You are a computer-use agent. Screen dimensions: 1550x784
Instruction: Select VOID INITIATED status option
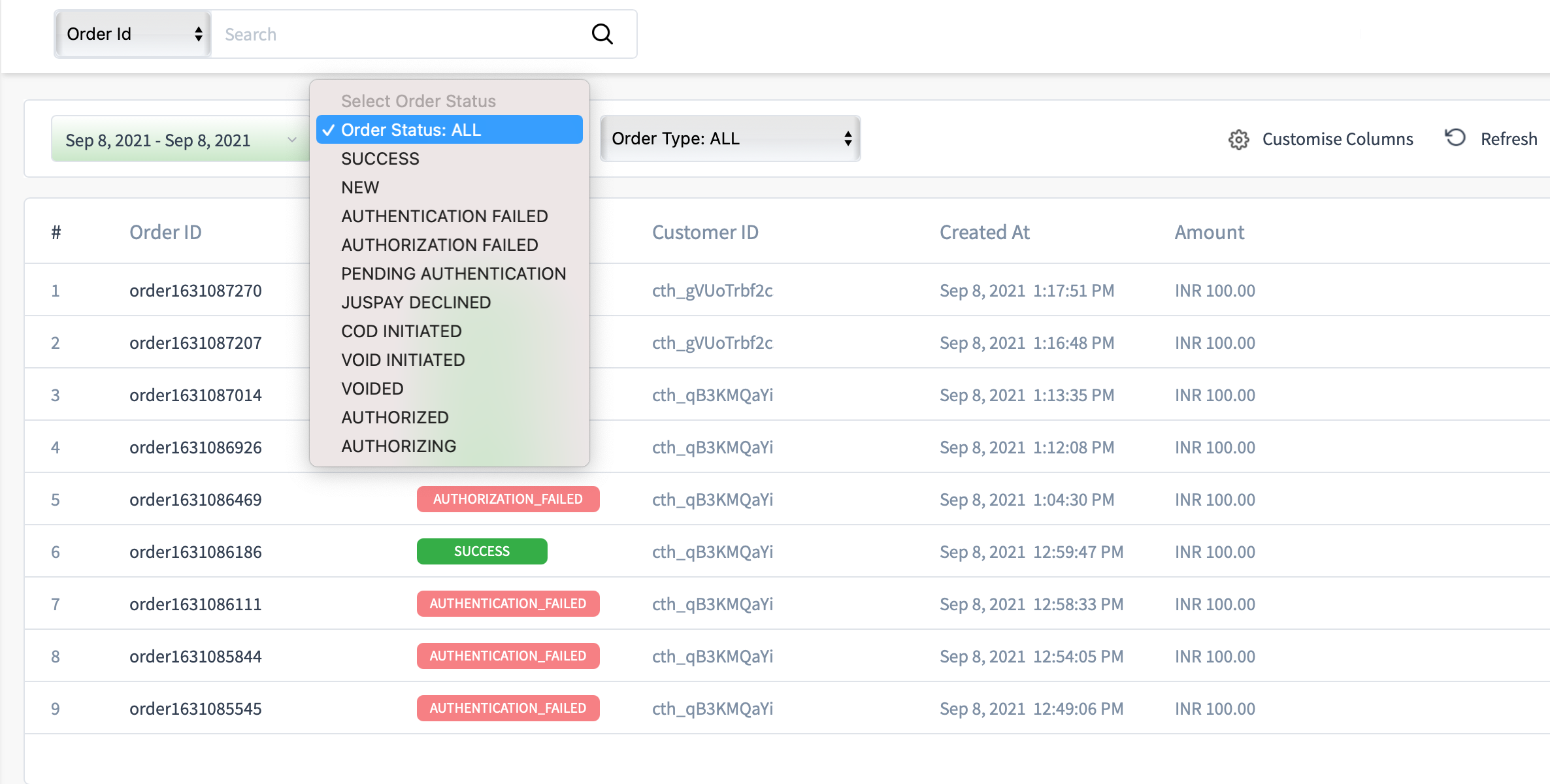(x=450, y=360)
